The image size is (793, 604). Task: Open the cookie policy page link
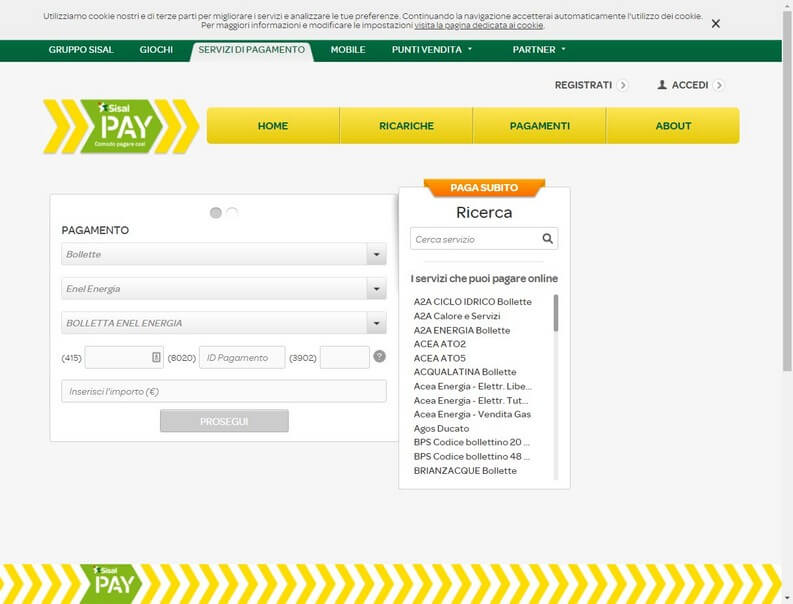[x=478, y=25]
